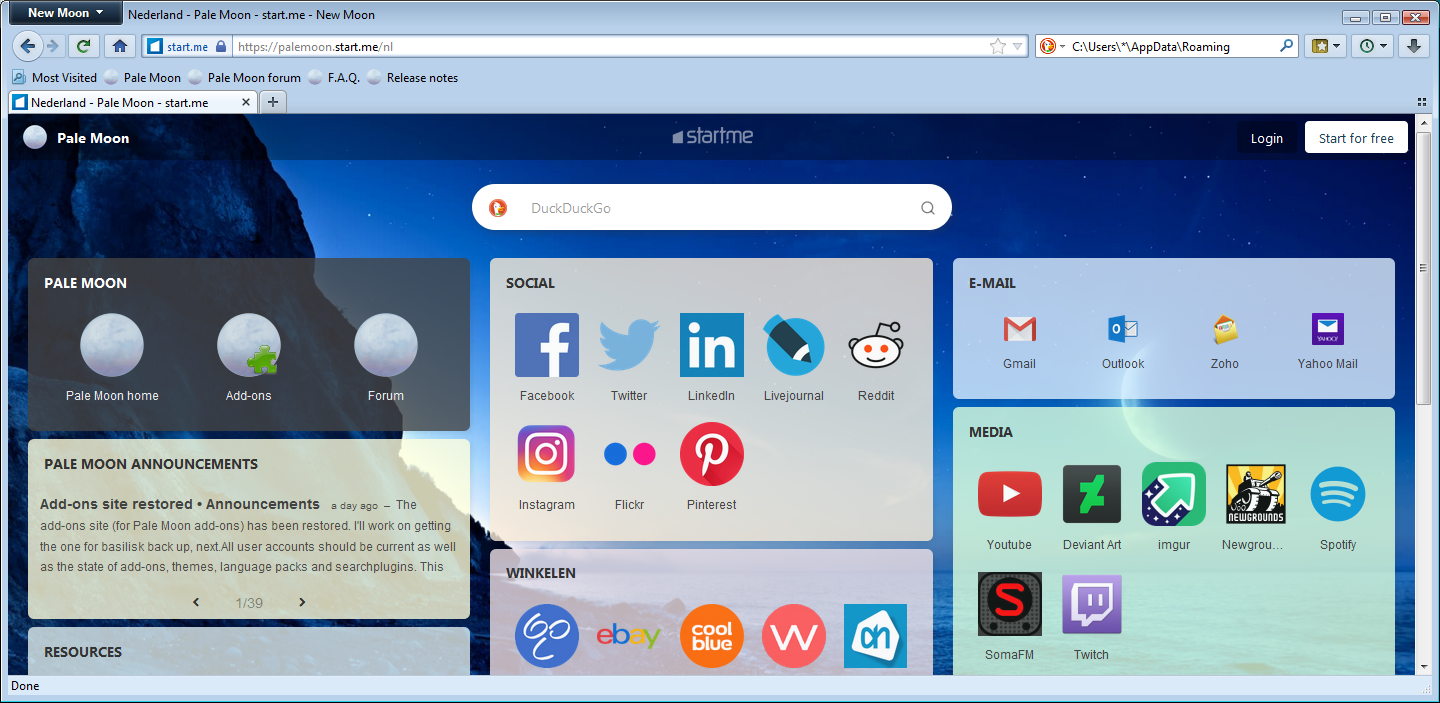Open the search engine selector dropdown

[1051, 46]
